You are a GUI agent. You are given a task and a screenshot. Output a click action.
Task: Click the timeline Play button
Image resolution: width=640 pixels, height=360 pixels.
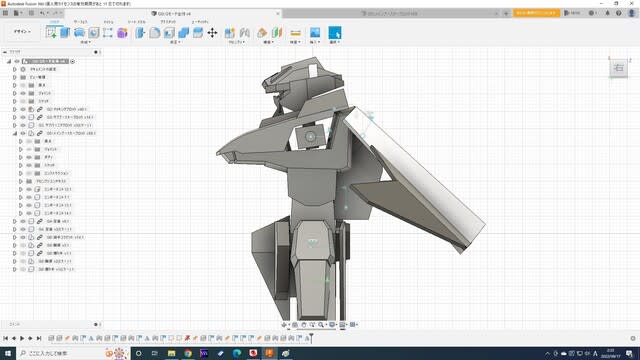[22, 338]
